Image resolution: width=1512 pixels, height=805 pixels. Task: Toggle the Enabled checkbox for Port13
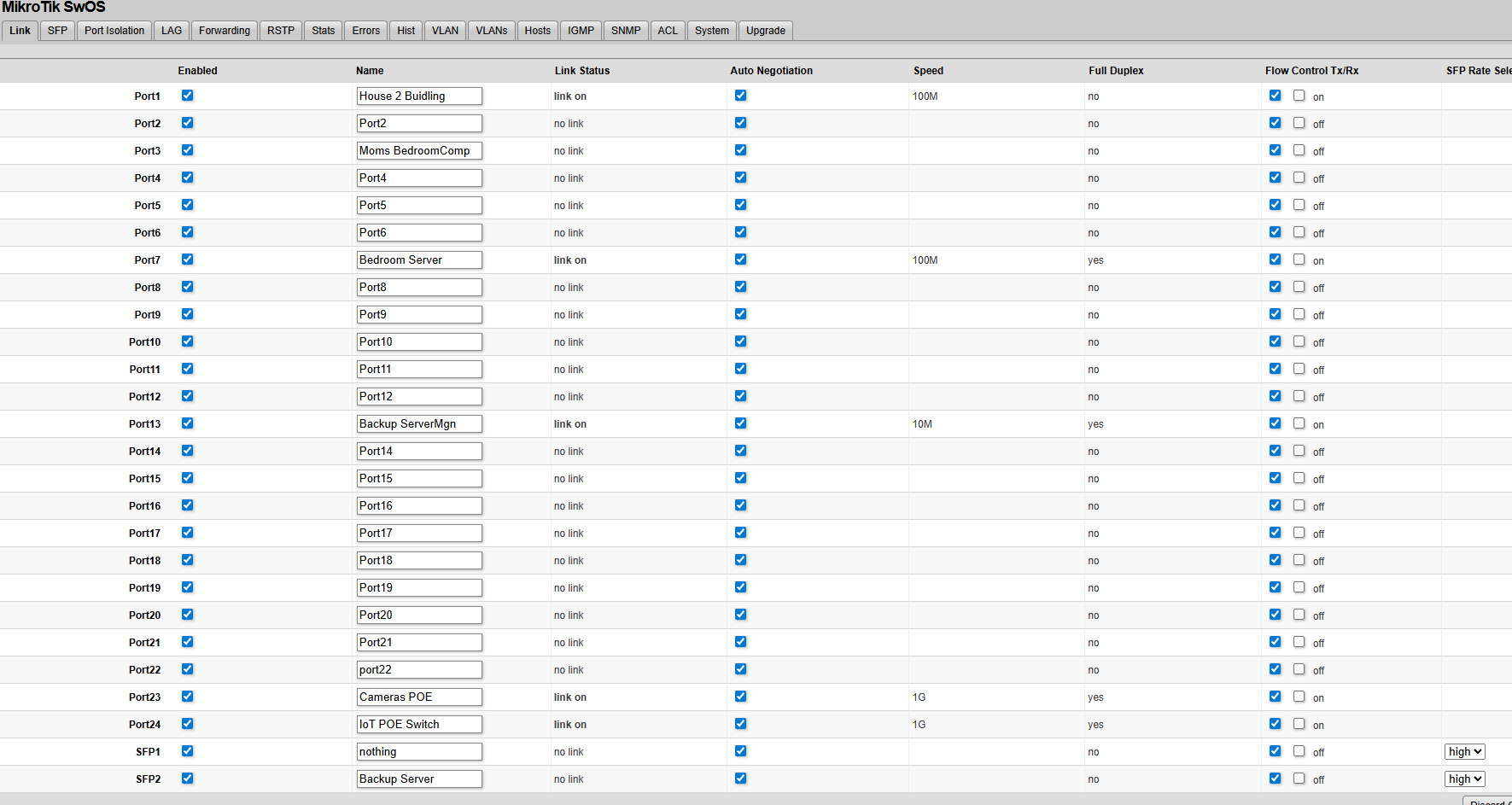click(x=188, y=423)
